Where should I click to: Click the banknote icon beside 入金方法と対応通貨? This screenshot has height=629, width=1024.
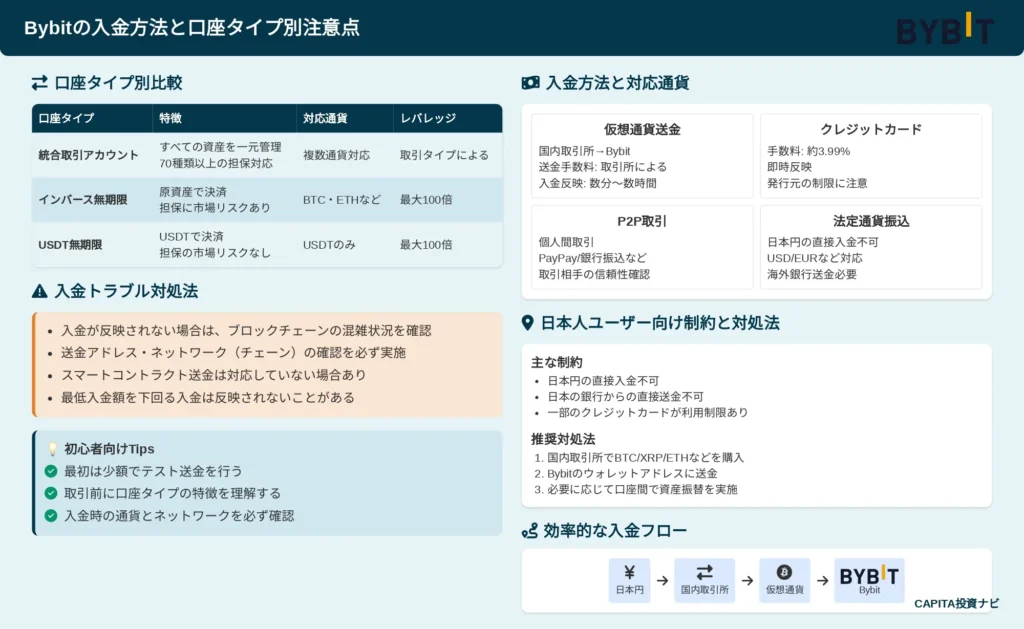coord(530,83)
